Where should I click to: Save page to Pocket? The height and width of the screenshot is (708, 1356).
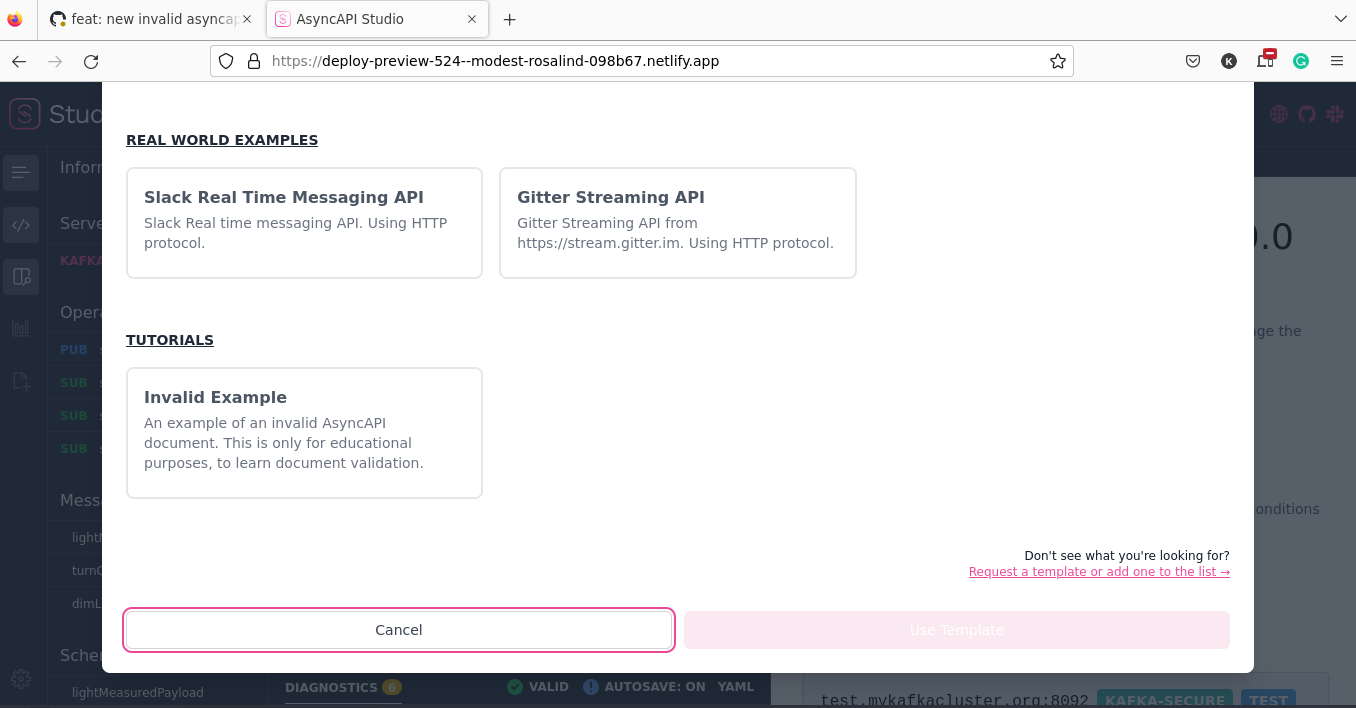coord(1193,61)
